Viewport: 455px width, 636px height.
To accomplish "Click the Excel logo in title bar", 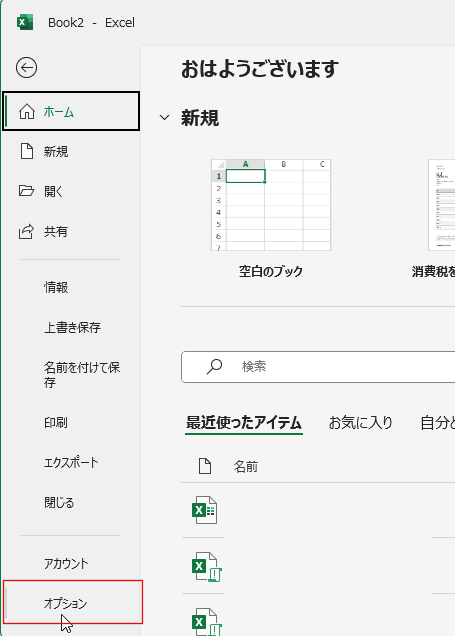I will (25, 22).
